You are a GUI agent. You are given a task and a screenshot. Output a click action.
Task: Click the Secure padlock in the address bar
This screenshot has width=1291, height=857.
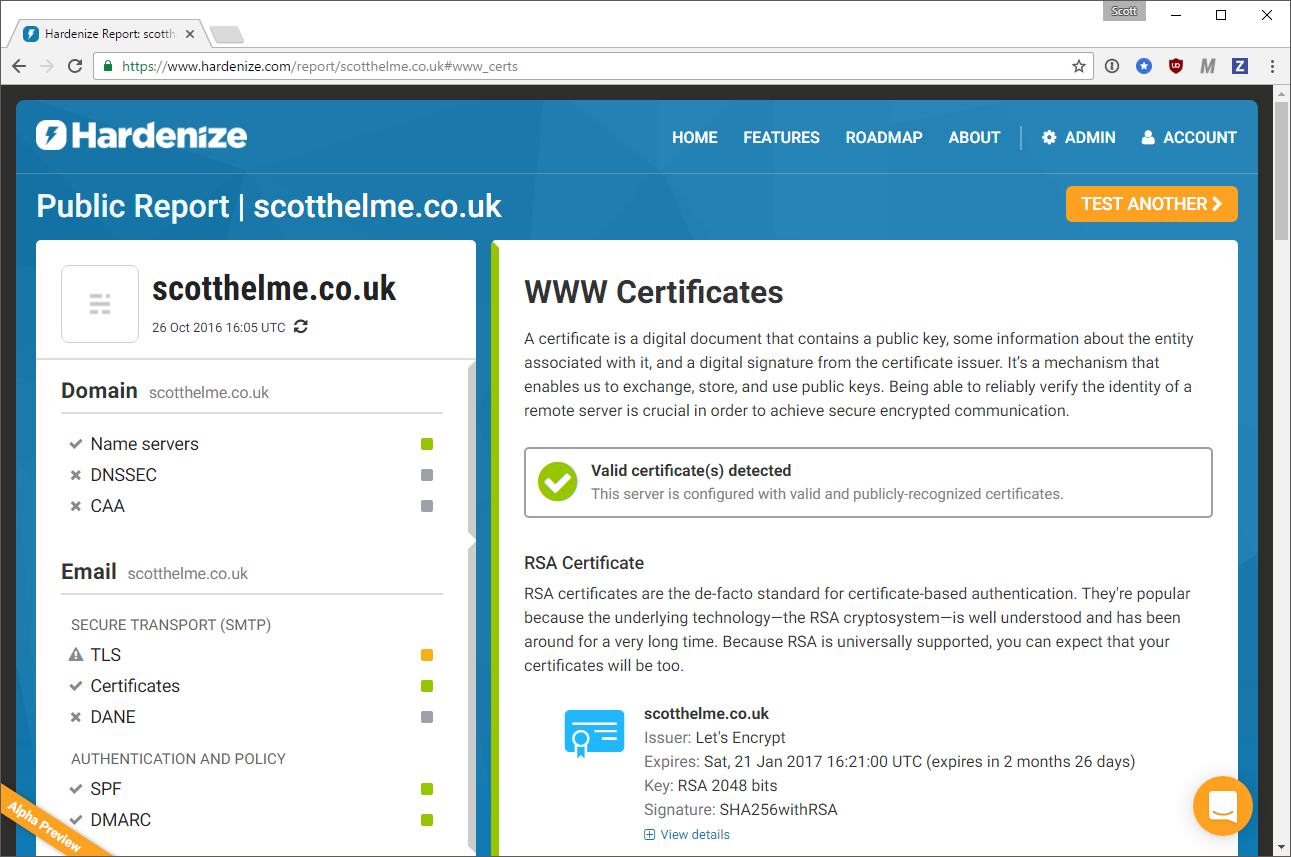pyautogui.click(x=106, y=66)
